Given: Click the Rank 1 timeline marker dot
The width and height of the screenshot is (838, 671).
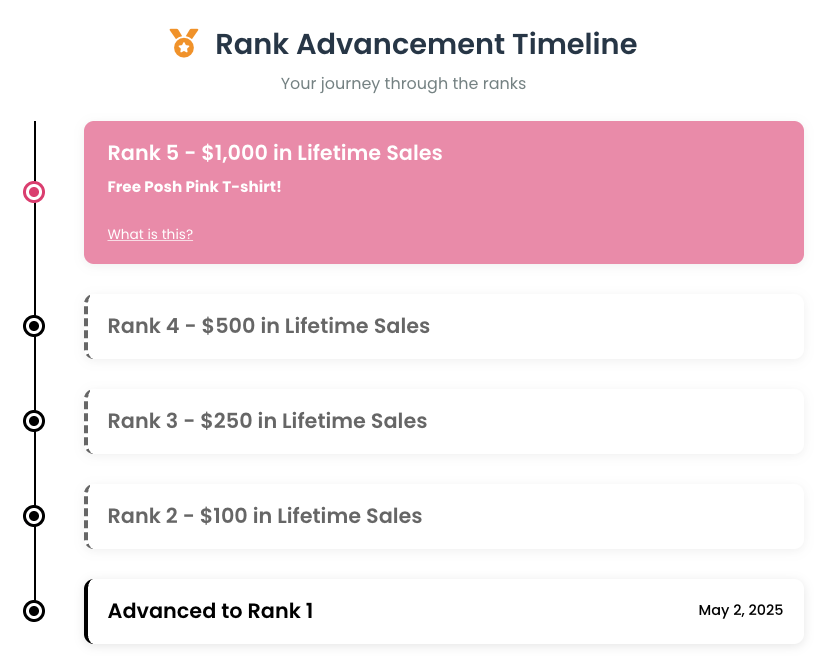Looking at the screenshot, I should click(34, 610).
